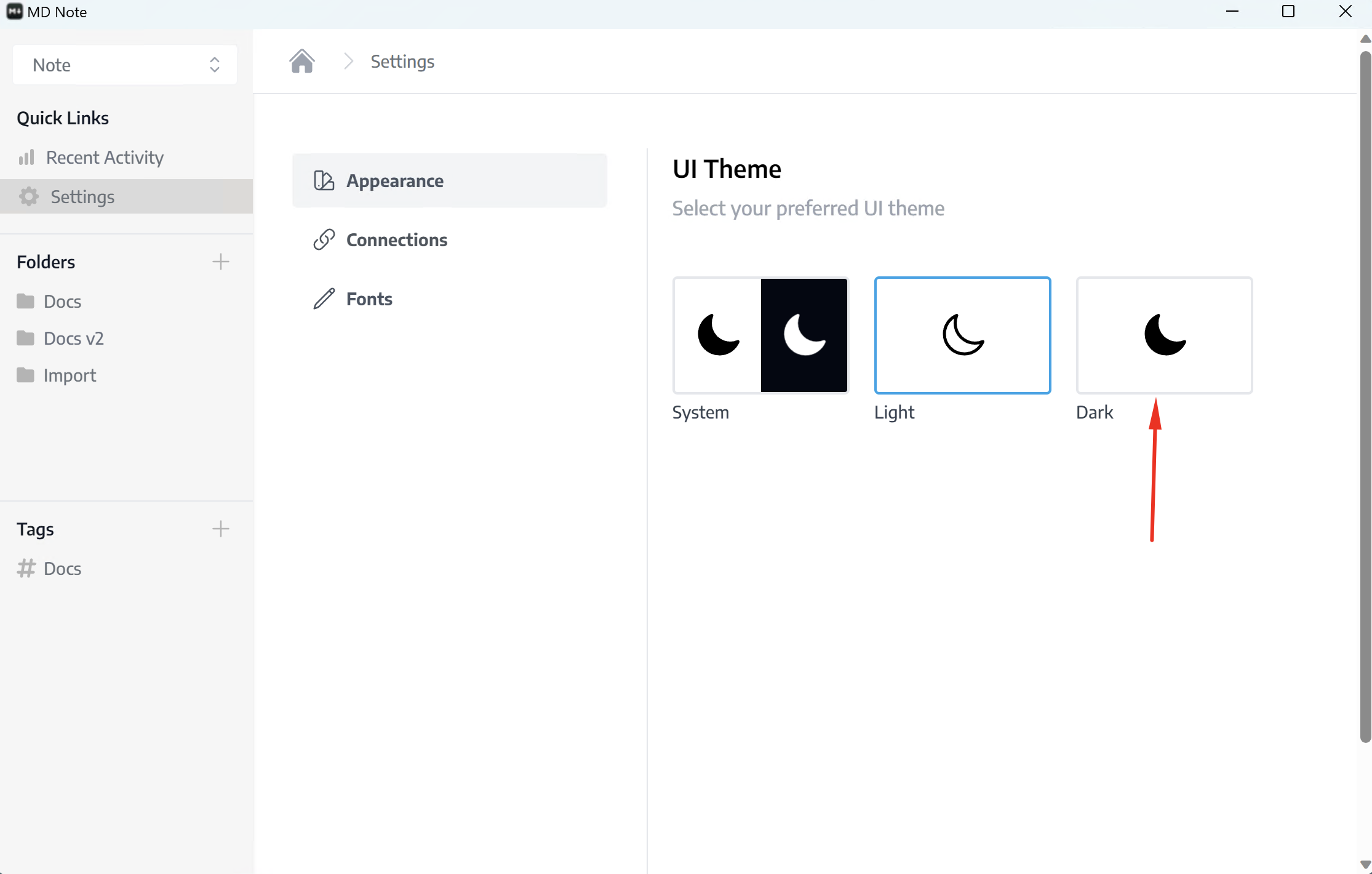The width and height of the screenshot is (1372, 874).
Task: Switch to the Connections settings tab
Action: [396, 239]
